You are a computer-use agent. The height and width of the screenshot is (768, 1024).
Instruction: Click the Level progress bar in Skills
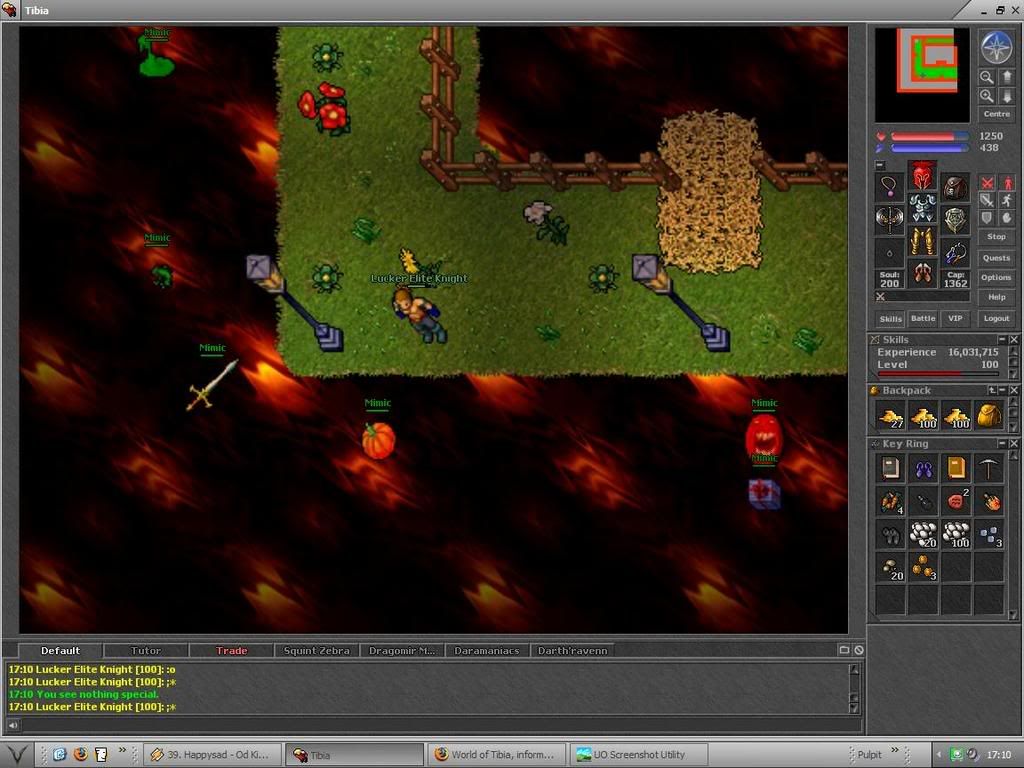click(x=938, y=374)
